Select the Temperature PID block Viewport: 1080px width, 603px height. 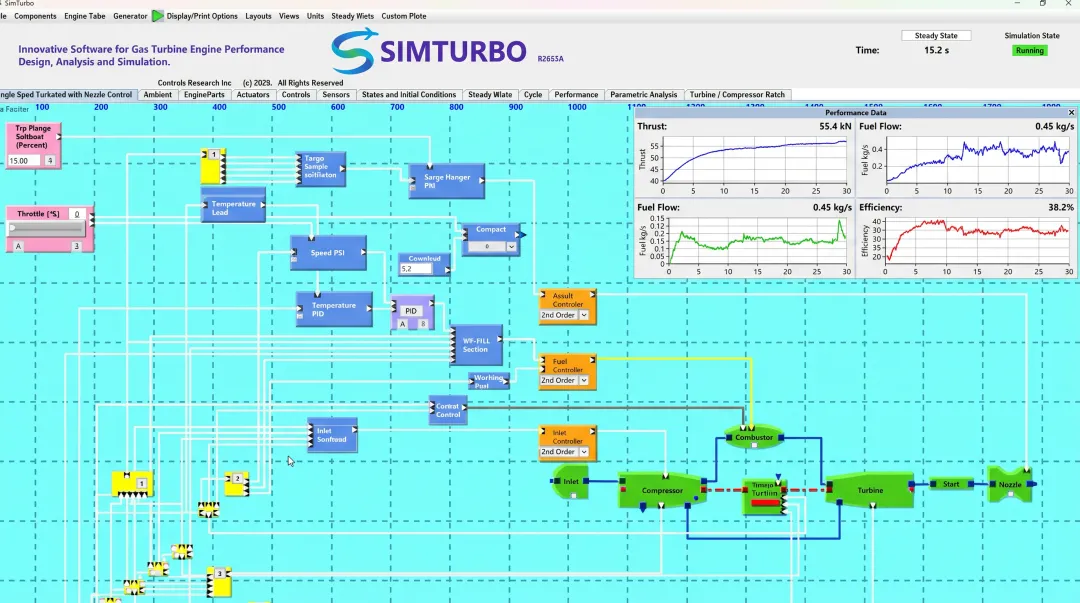point(334,309)
